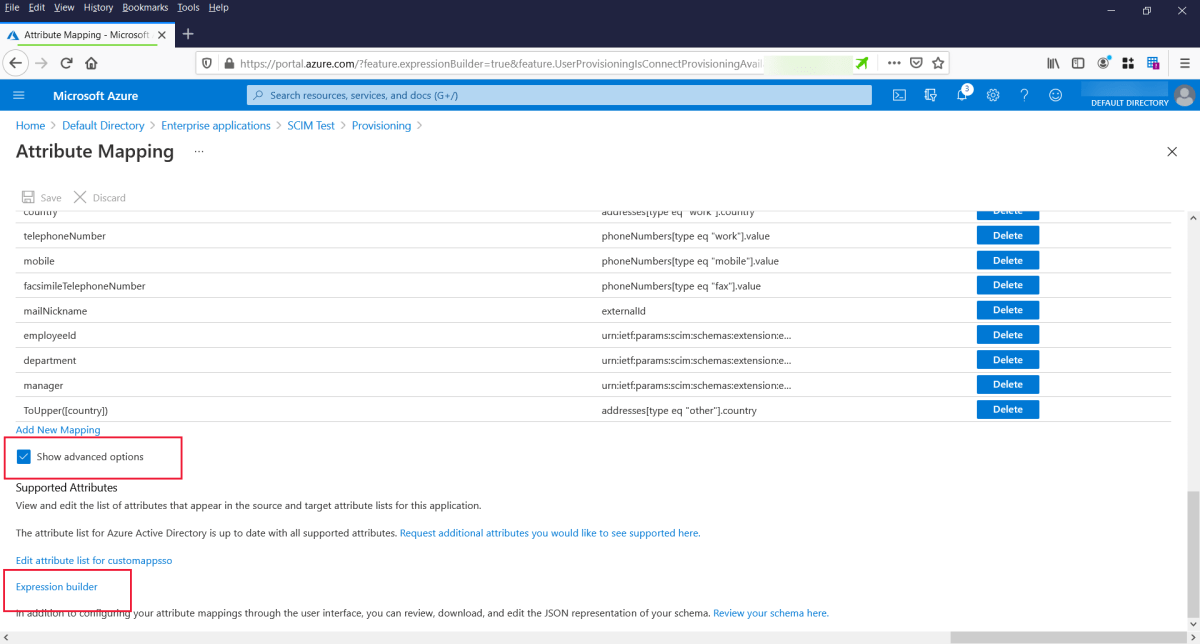
Task: Bookmark this page using the star icon
Action: (x=938, y=62)
